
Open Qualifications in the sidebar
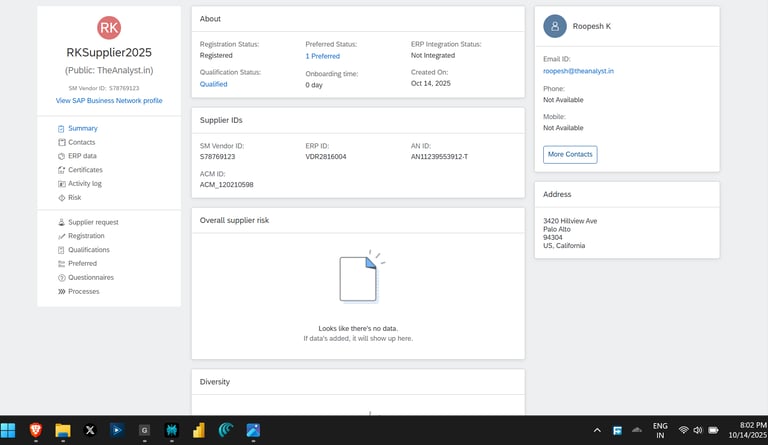89,250
